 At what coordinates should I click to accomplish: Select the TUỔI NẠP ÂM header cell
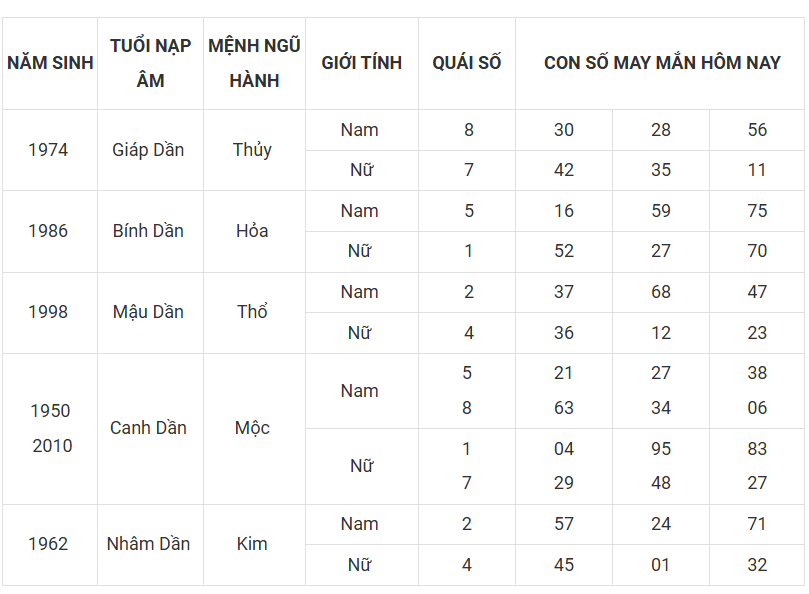[x=150, y=63]
